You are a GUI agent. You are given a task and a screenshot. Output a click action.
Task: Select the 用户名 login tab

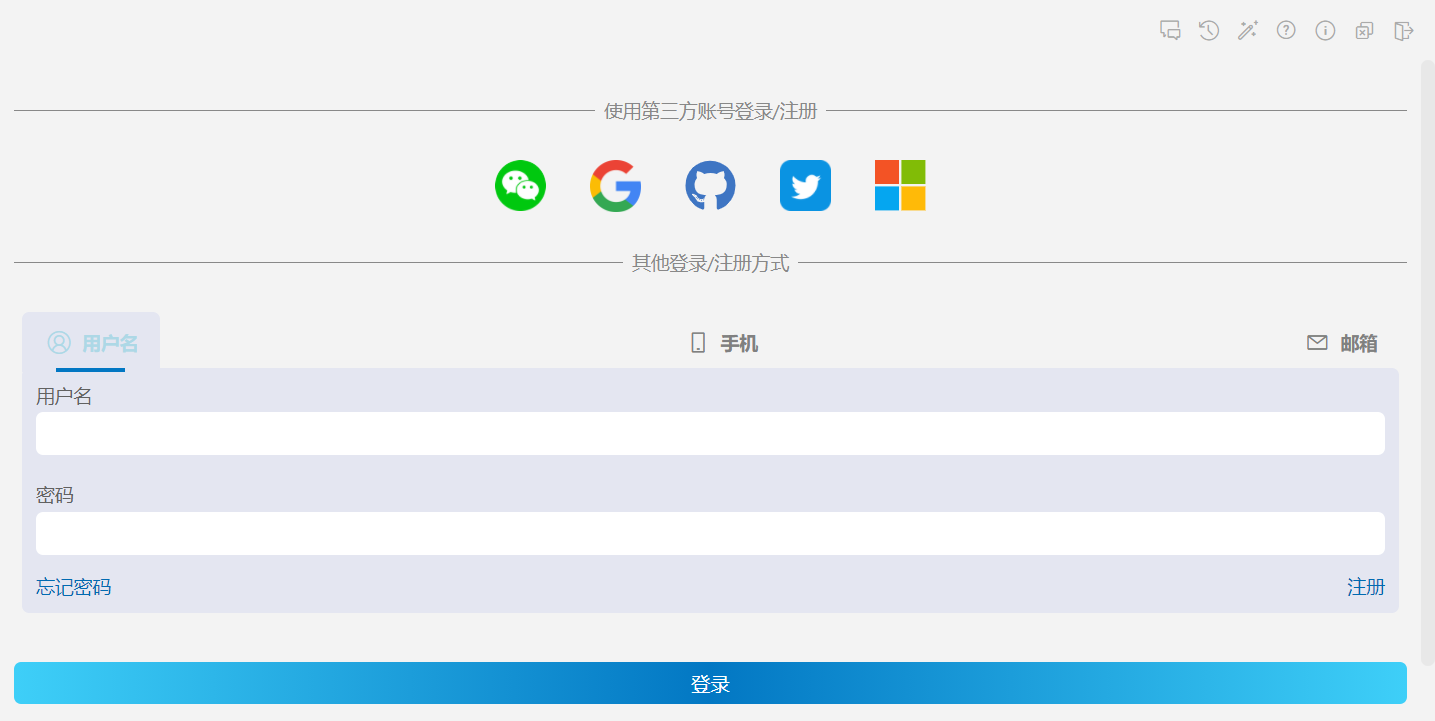click(91, 342)
